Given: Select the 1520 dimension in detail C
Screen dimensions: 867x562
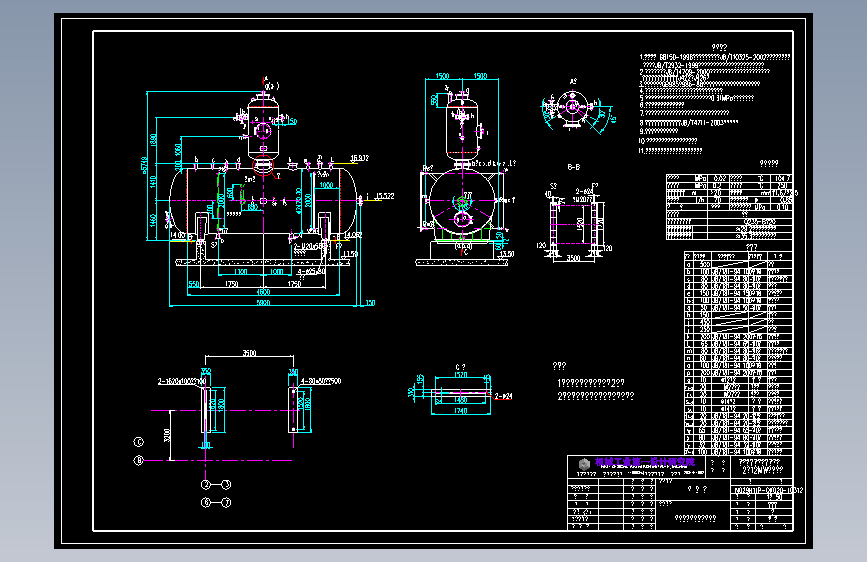Looking at the screenshot, I should 461,374.
